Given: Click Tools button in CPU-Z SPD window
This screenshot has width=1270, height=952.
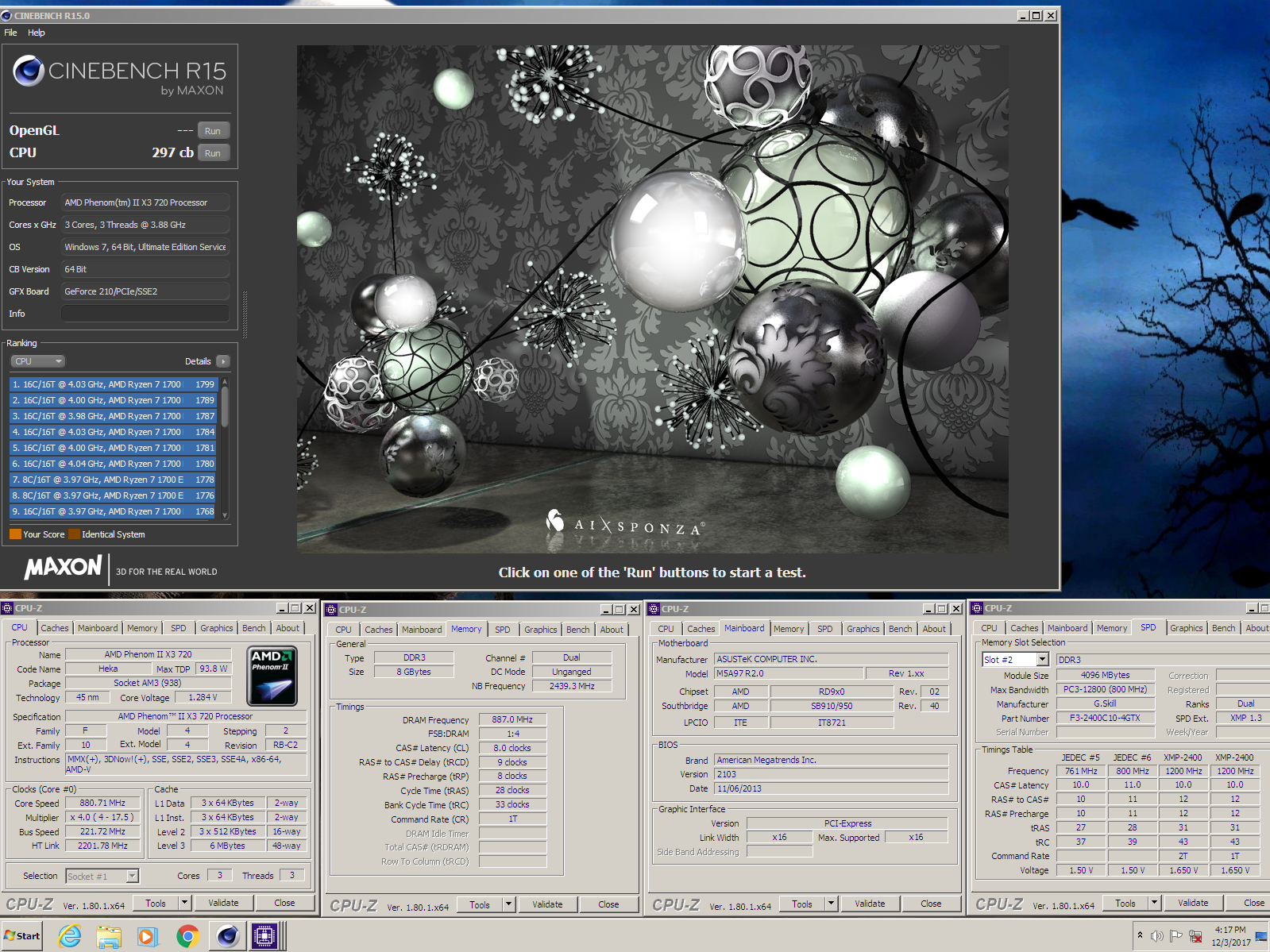Looking at the screenshot, I should click(1125, 903).
